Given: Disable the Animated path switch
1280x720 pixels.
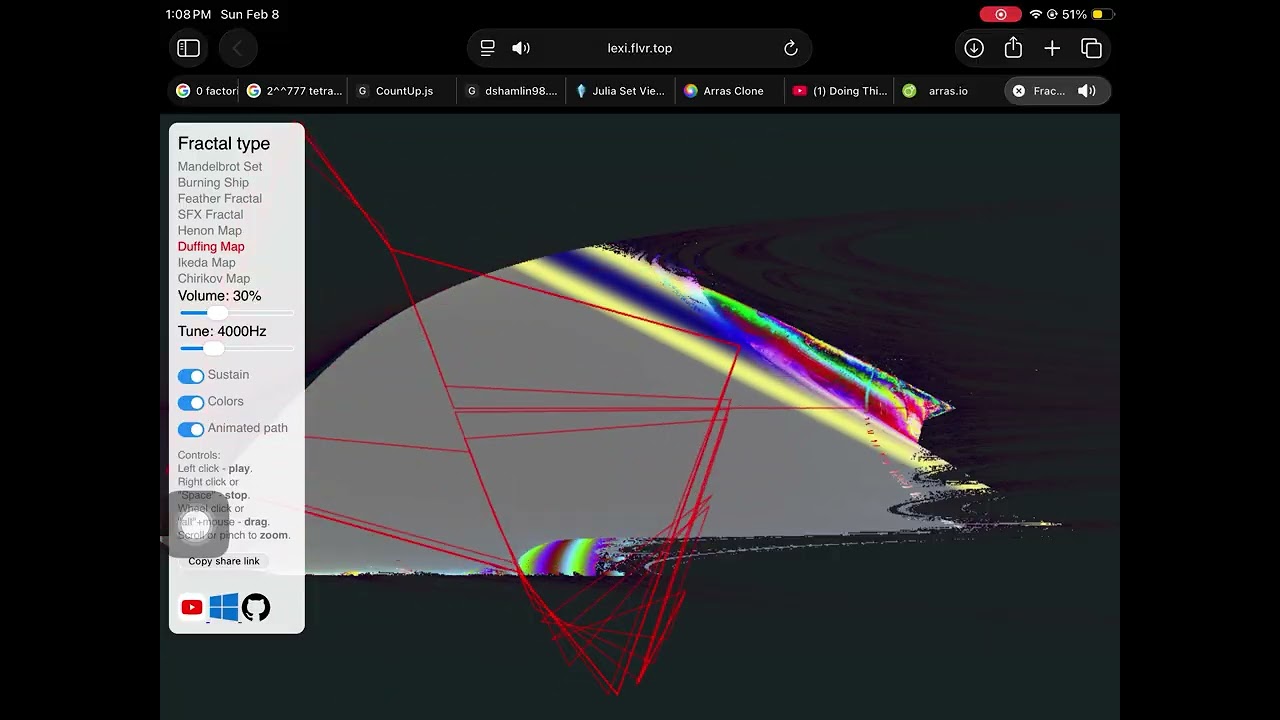Looking at the screenshot, I should tap(191, 429).
